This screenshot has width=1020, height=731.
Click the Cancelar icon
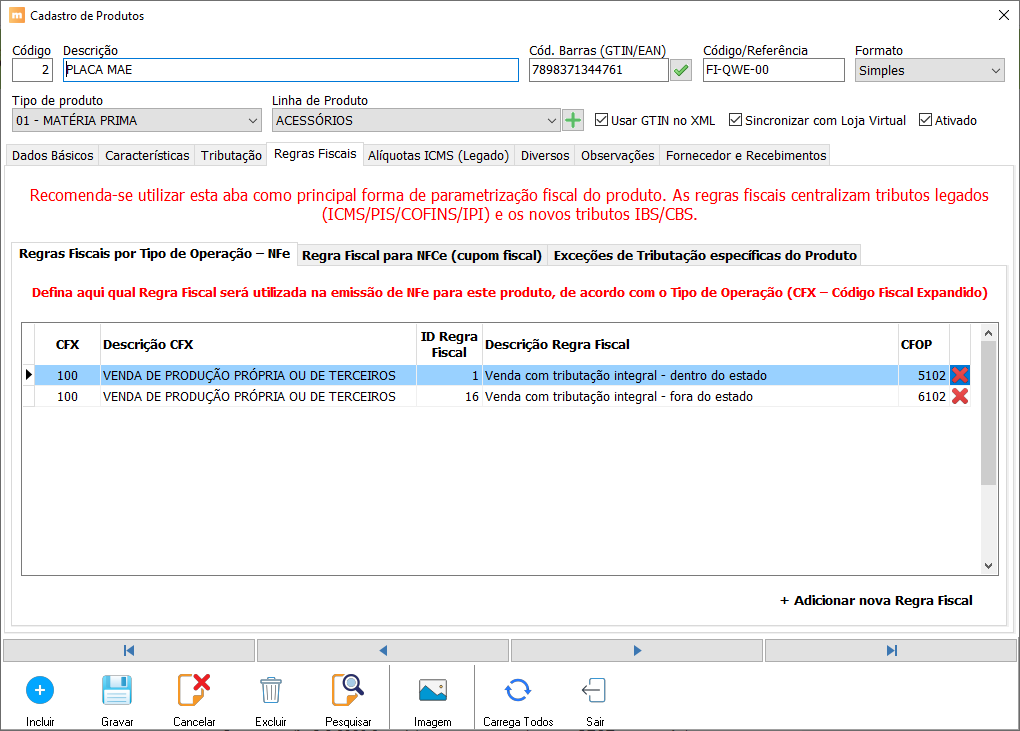[x=194, y=690]
